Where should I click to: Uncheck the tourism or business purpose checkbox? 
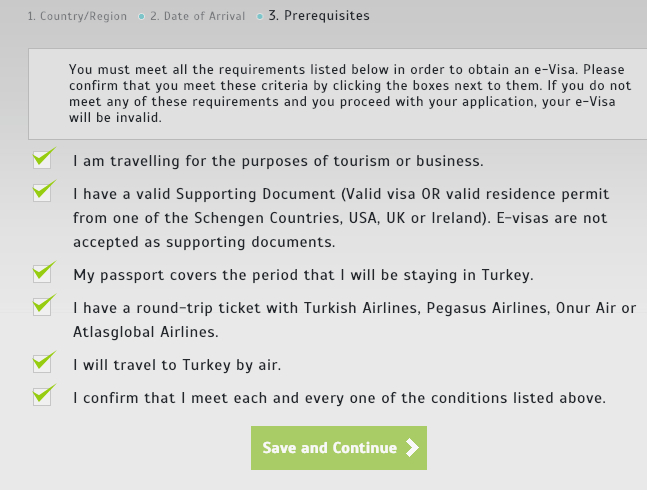pyautogui.click(x=42, y=160)
